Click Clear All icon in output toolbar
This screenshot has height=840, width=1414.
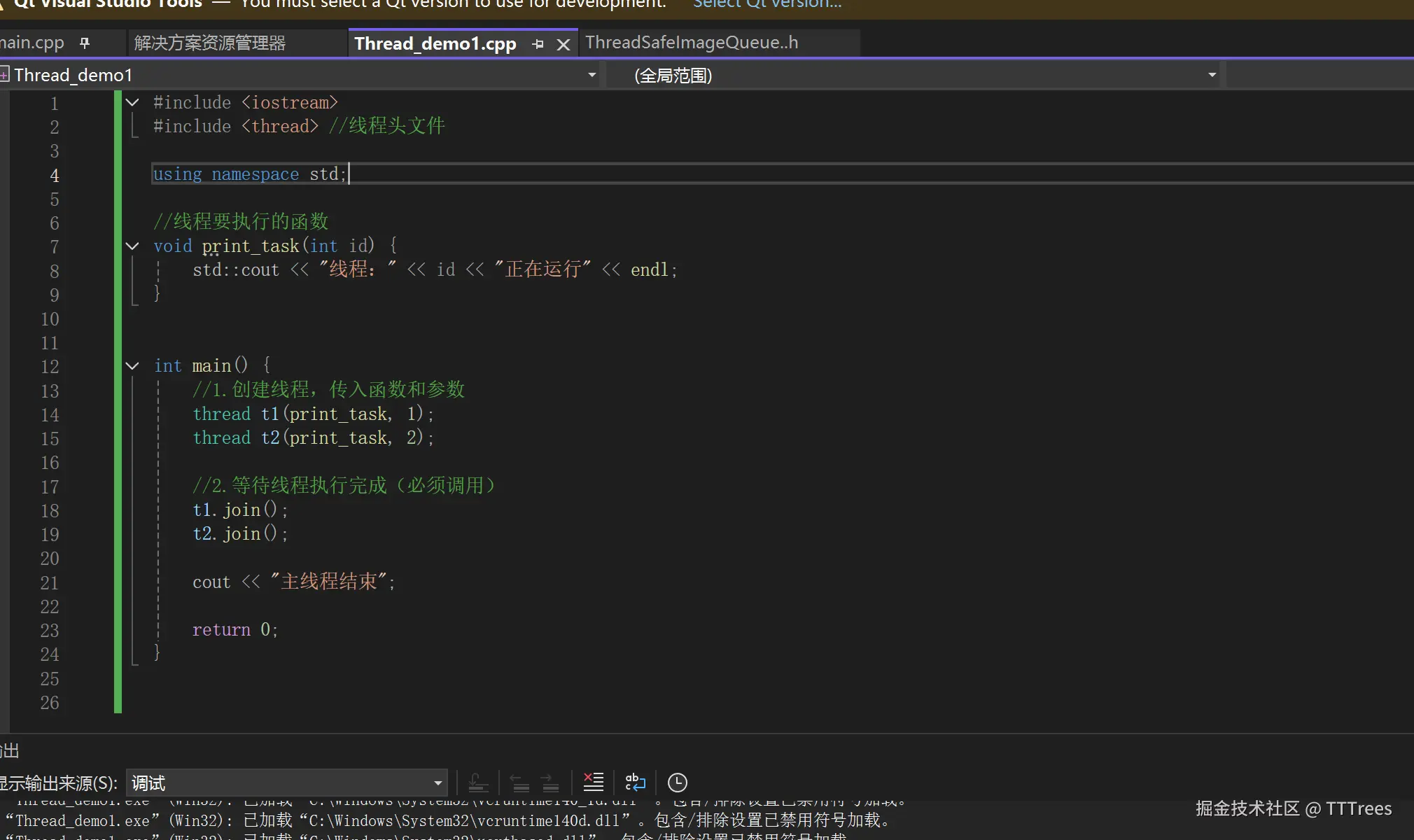click(593, 782)
